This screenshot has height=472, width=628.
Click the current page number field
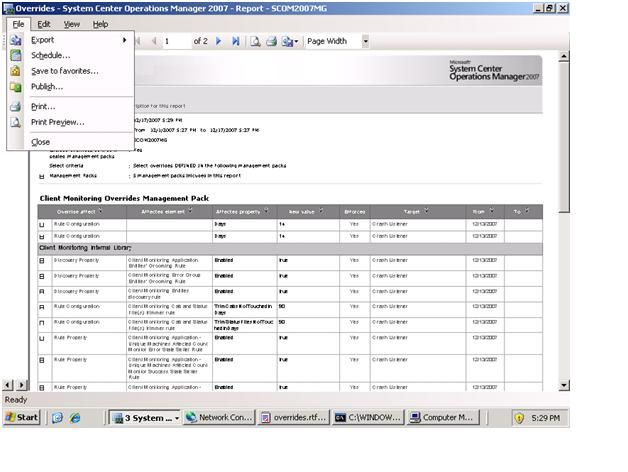click(176, 41)
